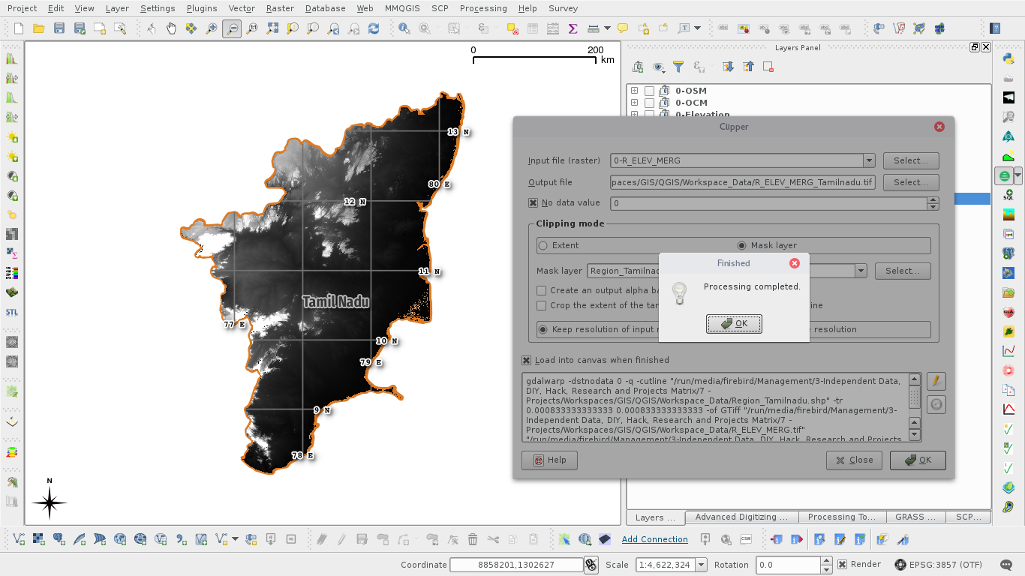Click Select button for Input file

coord(911,161)
